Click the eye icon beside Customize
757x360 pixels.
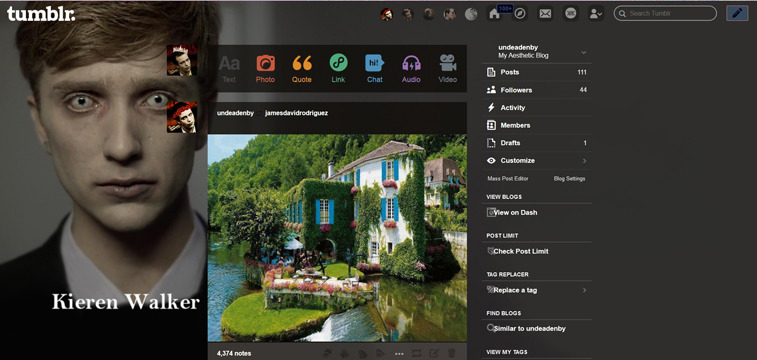pos(491,160)
